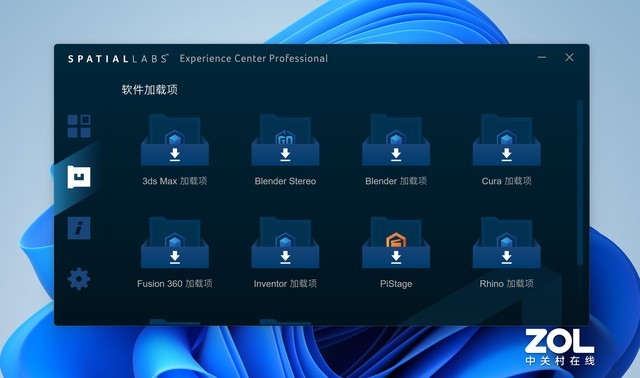The height and width of the screenshot is (378, 640).
Task: Click the Rhino 加载项 label
Action: [507, 284]
